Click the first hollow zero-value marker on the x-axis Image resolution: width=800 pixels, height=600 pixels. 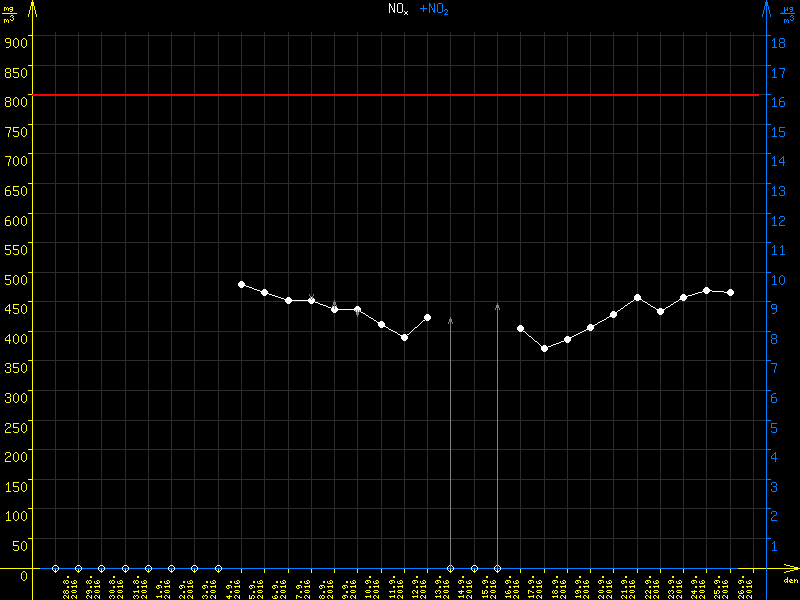click(55, 568)
